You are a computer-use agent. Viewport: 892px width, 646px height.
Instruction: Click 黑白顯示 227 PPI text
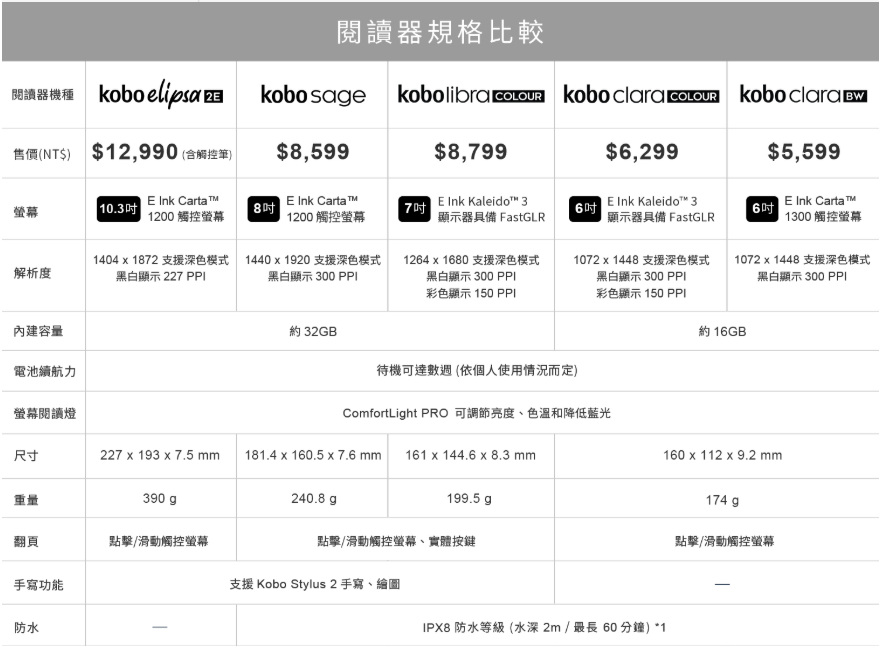(x=161, y=276)
